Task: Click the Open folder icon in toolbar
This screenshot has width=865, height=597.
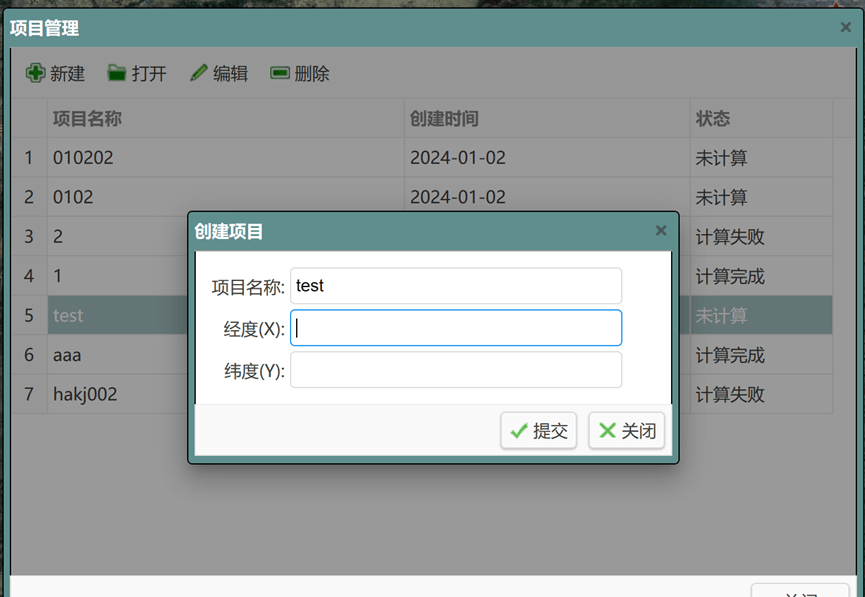Action: [x=117, y=73]
